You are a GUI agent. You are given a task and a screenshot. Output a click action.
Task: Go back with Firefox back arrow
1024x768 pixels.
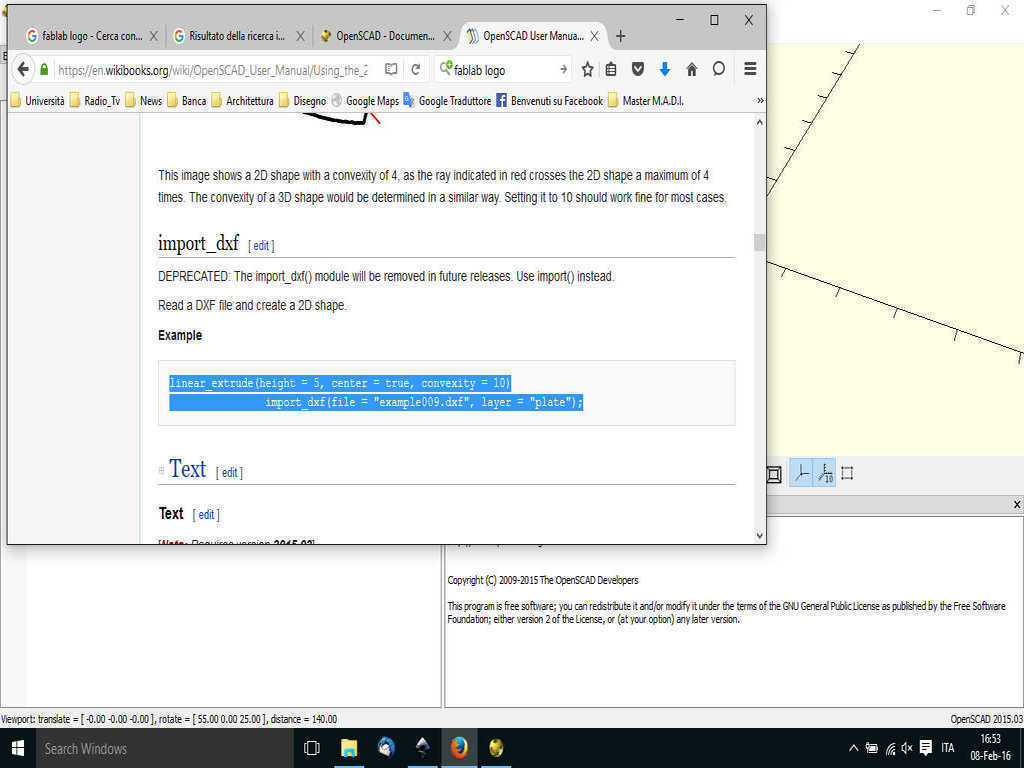pyautogui.click(x=23, y=69)
